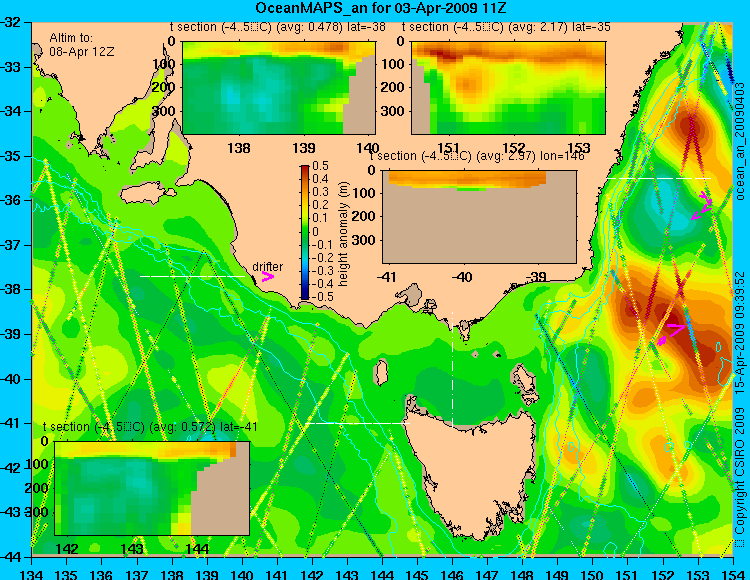
Task: Click the "t section ... (avg: 2.17) lat=-35" heading
Action: pyautogui.click(x=506, y=27)
